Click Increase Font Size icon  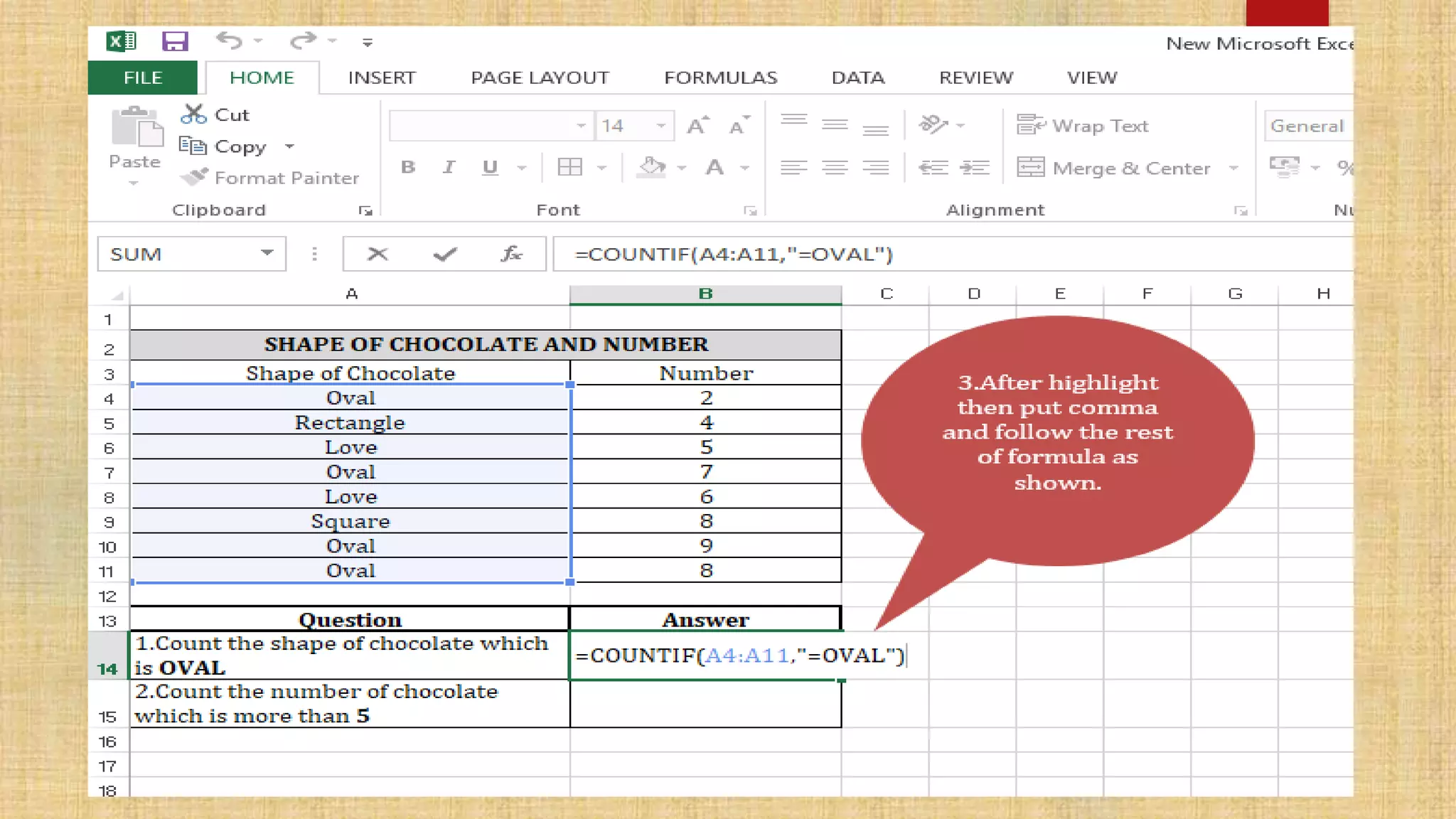(x=698, y=125)
